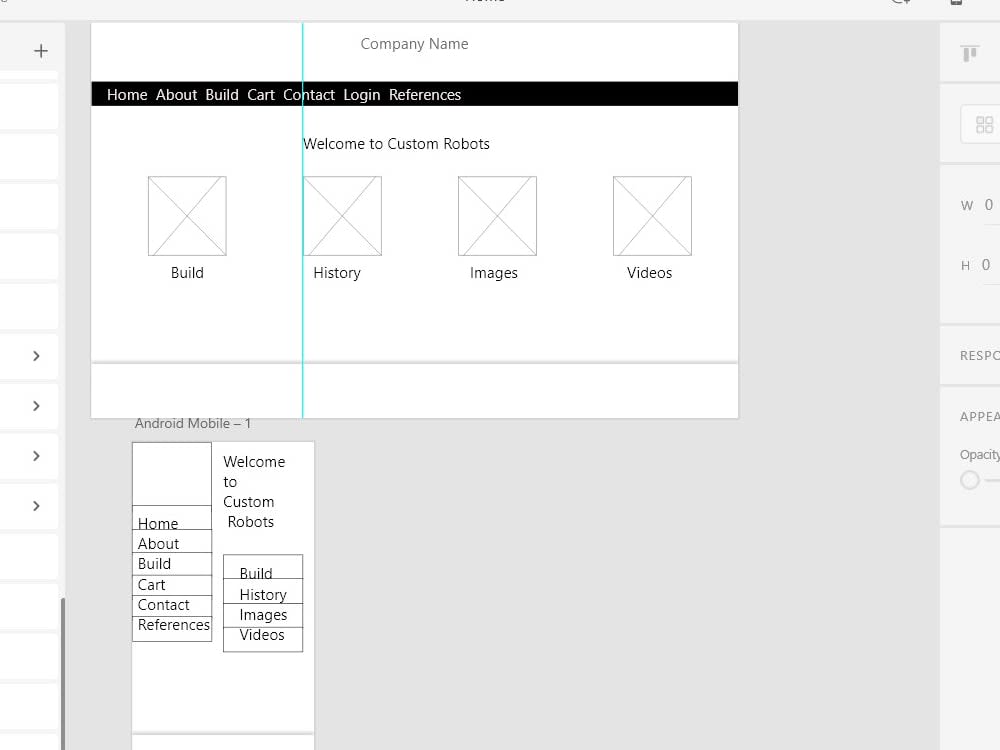
Task: Click Login in the black navigation bar
Action: (362, 95)
